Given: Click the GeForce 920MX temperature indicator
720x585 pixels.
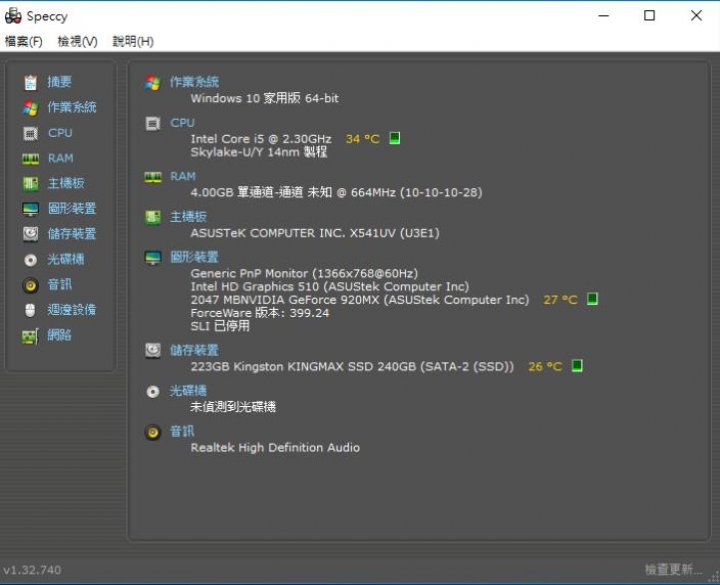Looking at the screenshot, I should coord(592,299).
